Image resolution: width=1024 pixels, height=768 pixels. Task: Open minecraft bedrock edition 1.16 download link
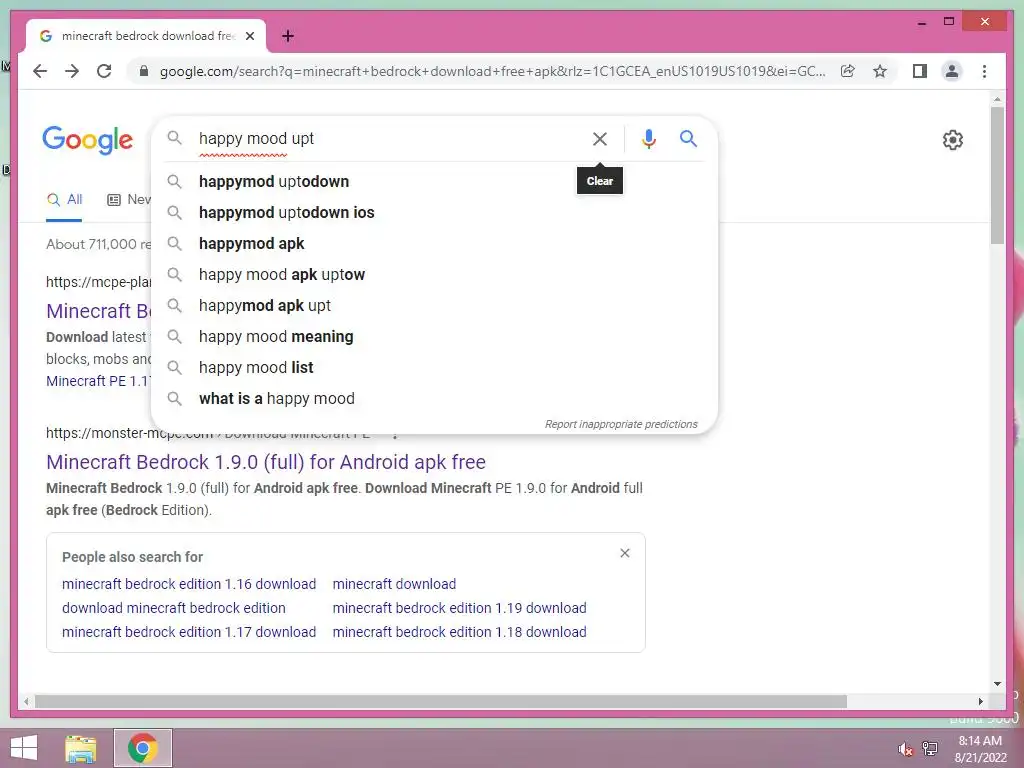click(189, 584)
